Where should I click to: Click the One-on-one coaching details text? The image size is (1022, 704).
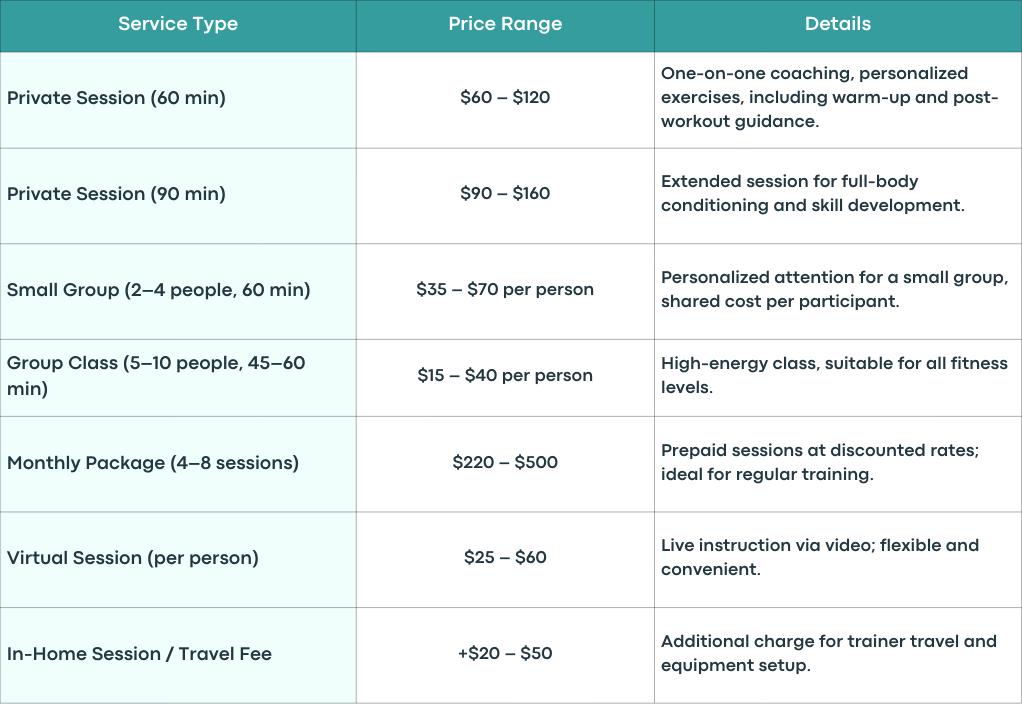829,97
